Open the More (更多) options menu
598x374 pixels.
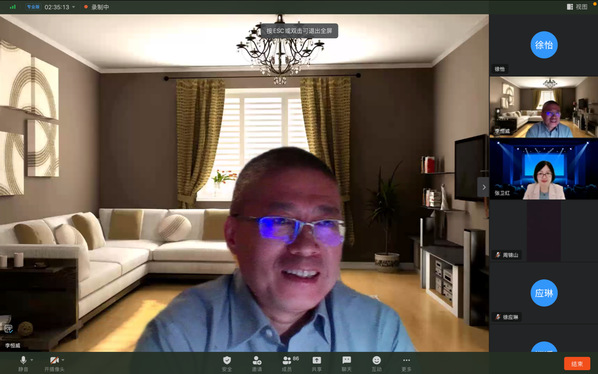click(x=407, y=363)
